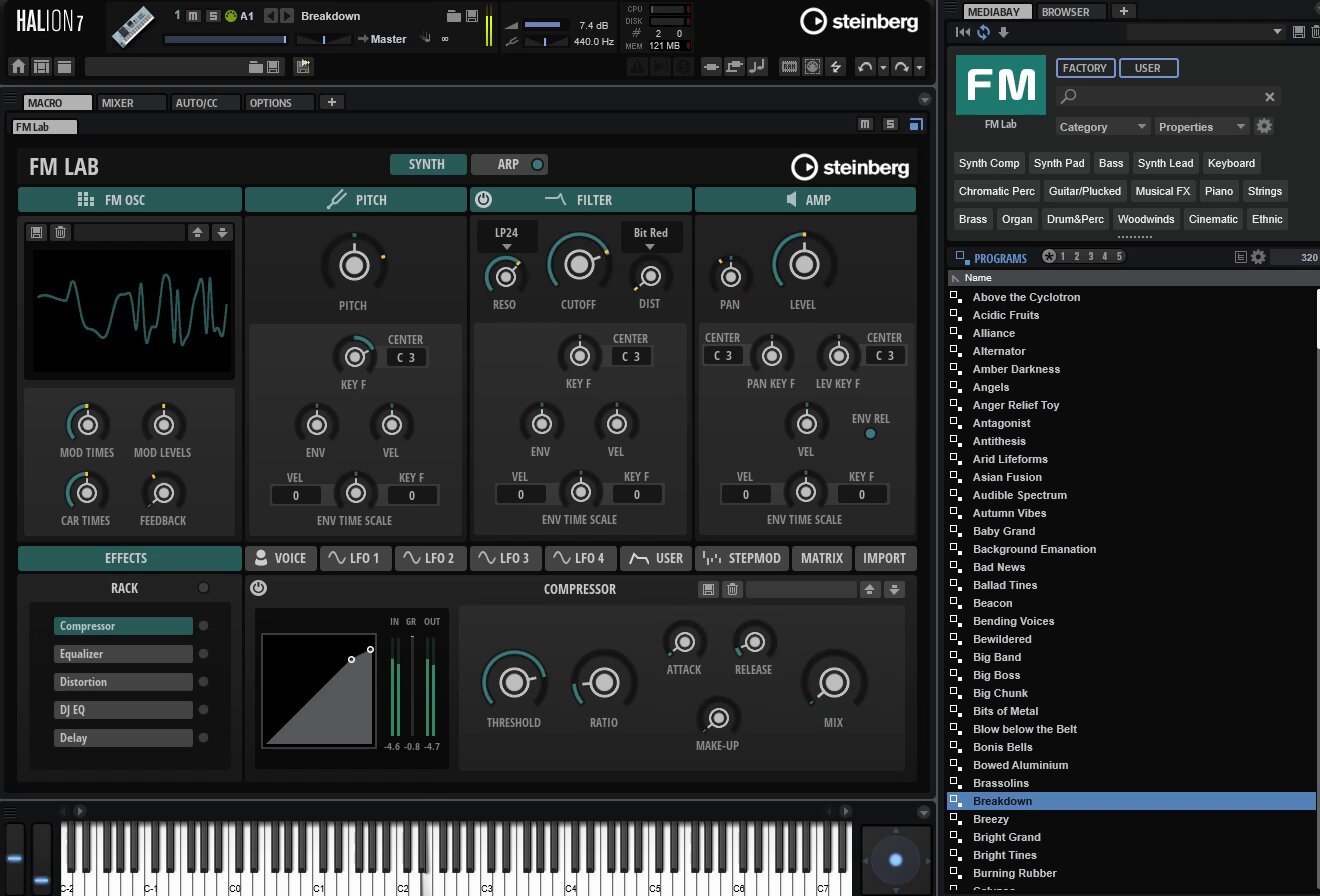Toggle the Equalizer effect on/off dot

click(x=203, y=654)
